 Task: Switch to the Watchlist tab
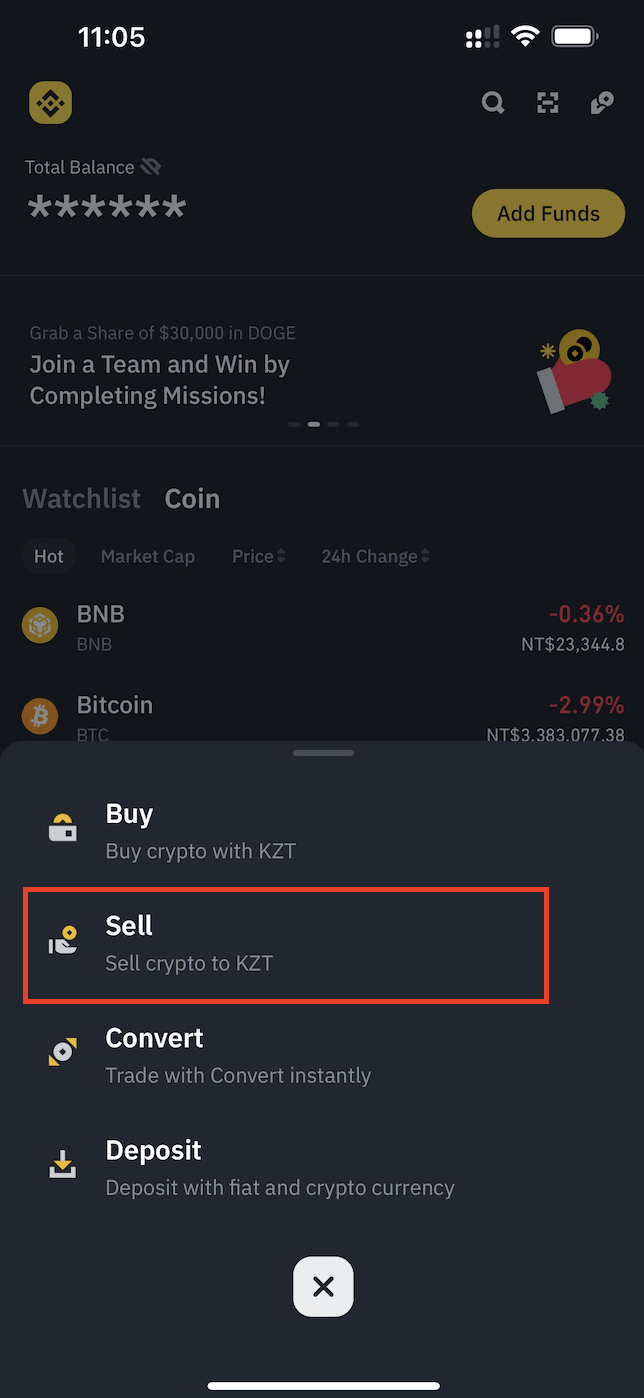click(82, 498)
